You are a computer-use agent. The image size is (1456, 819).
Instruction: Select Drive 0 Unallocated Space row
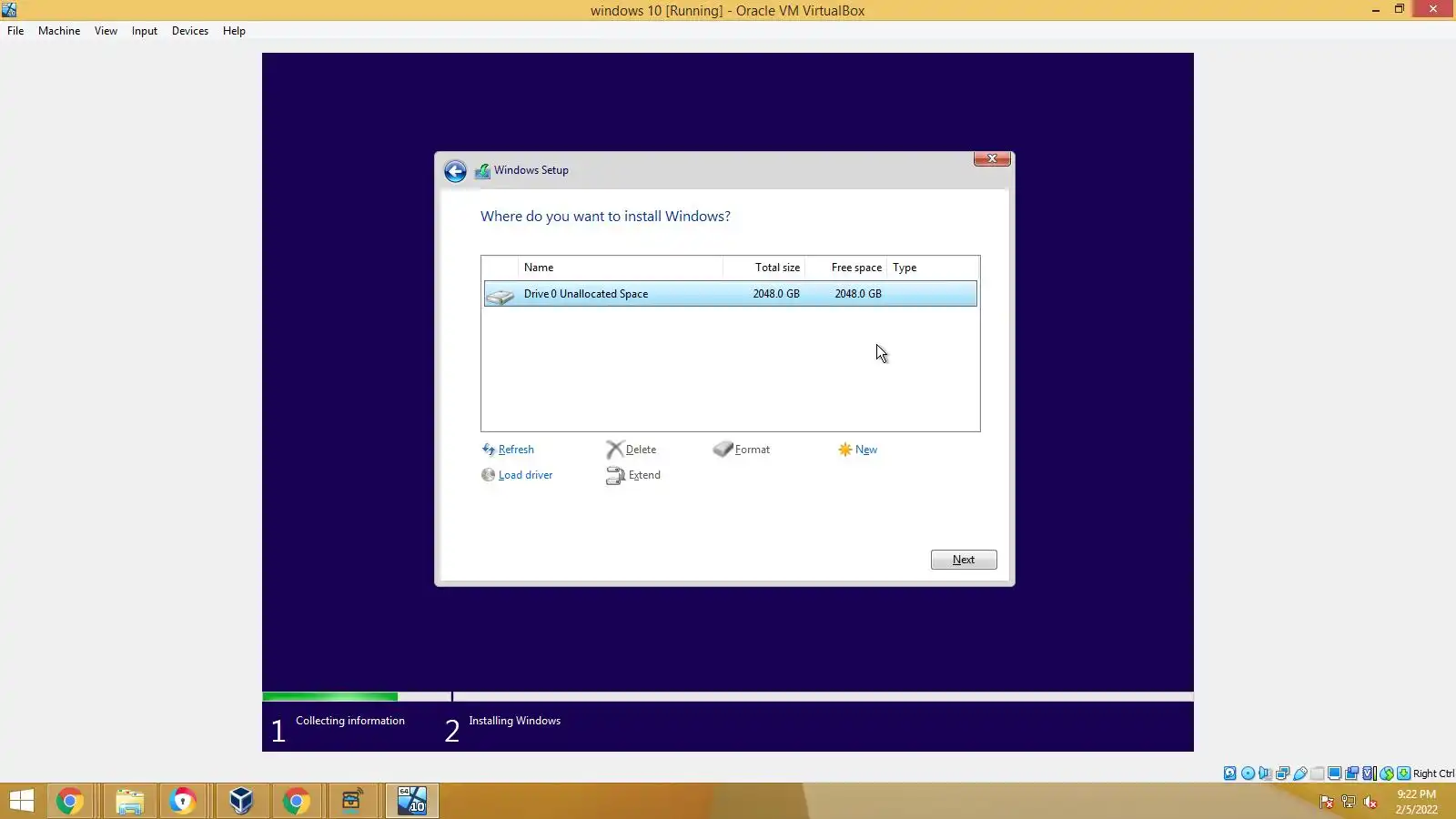(x=731, y=294)
